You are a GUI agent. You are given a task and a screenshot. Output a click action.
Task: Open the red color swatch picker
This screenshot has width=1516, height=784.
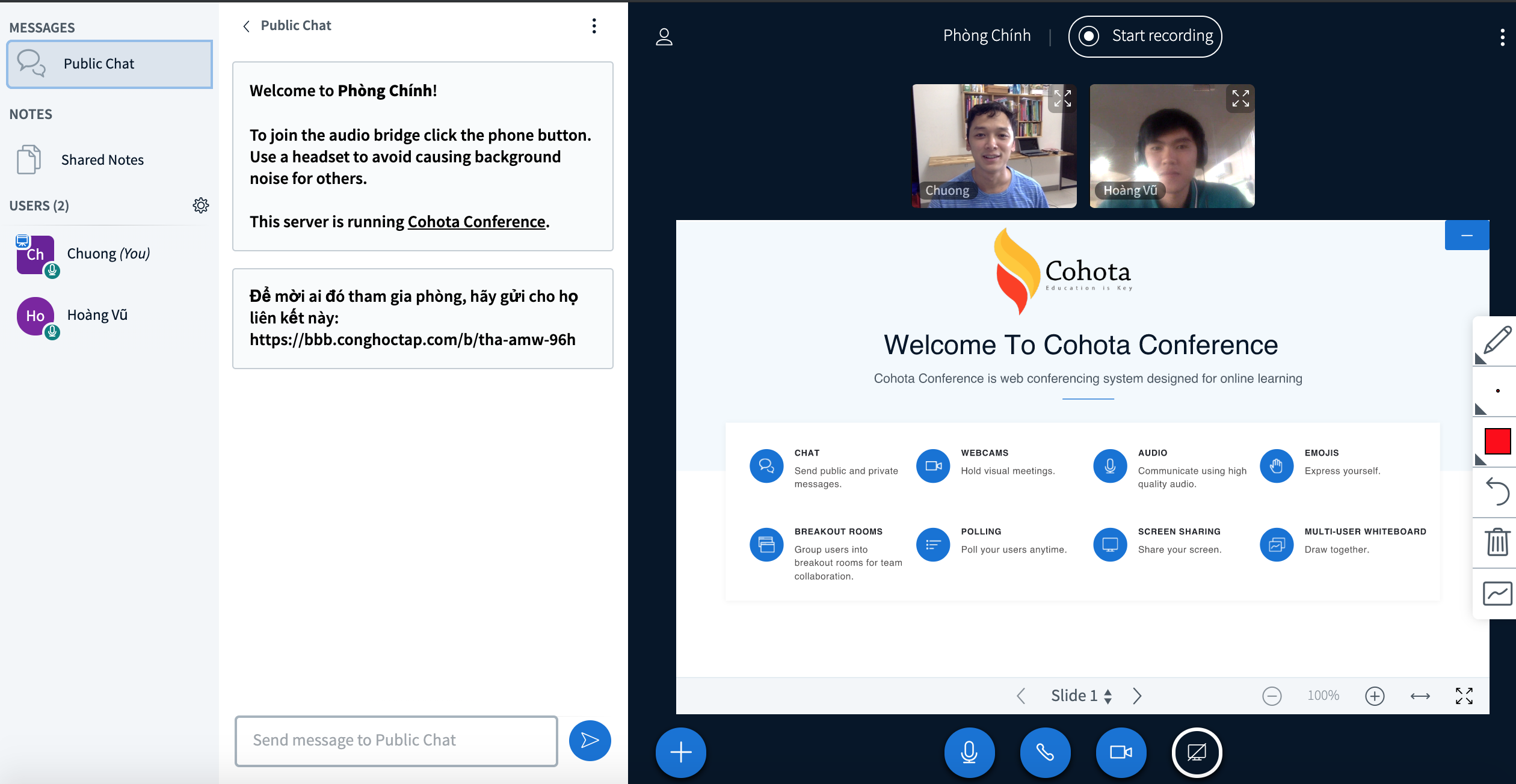[x=1497, y=442]
